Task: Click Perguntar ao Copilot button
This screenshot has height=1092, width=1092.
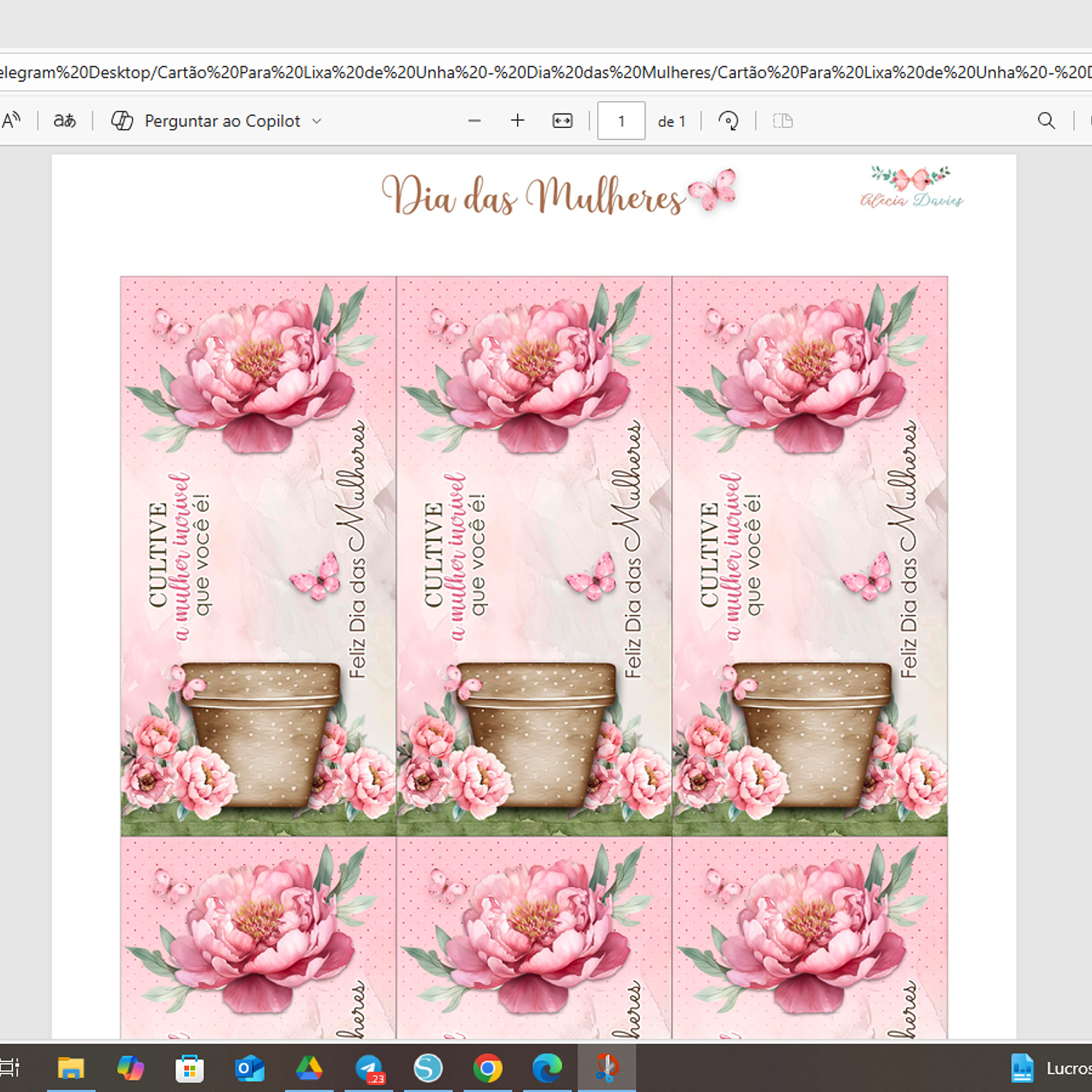Action: click(x=222, y=121)
